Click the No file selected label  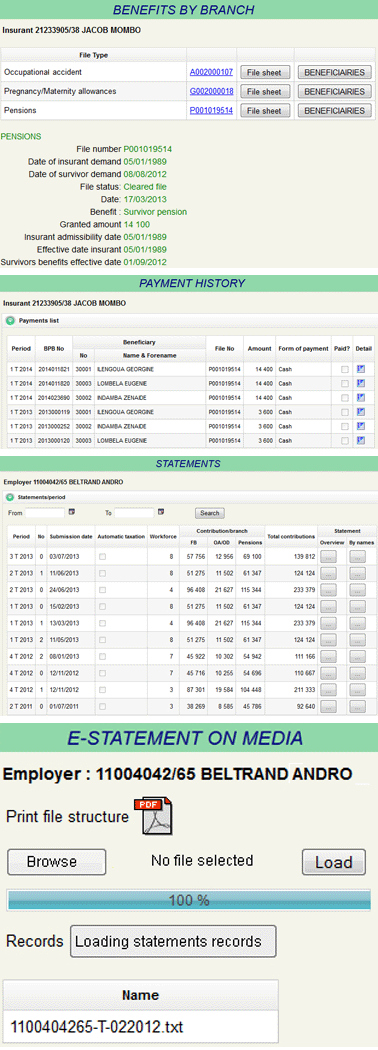202,860
